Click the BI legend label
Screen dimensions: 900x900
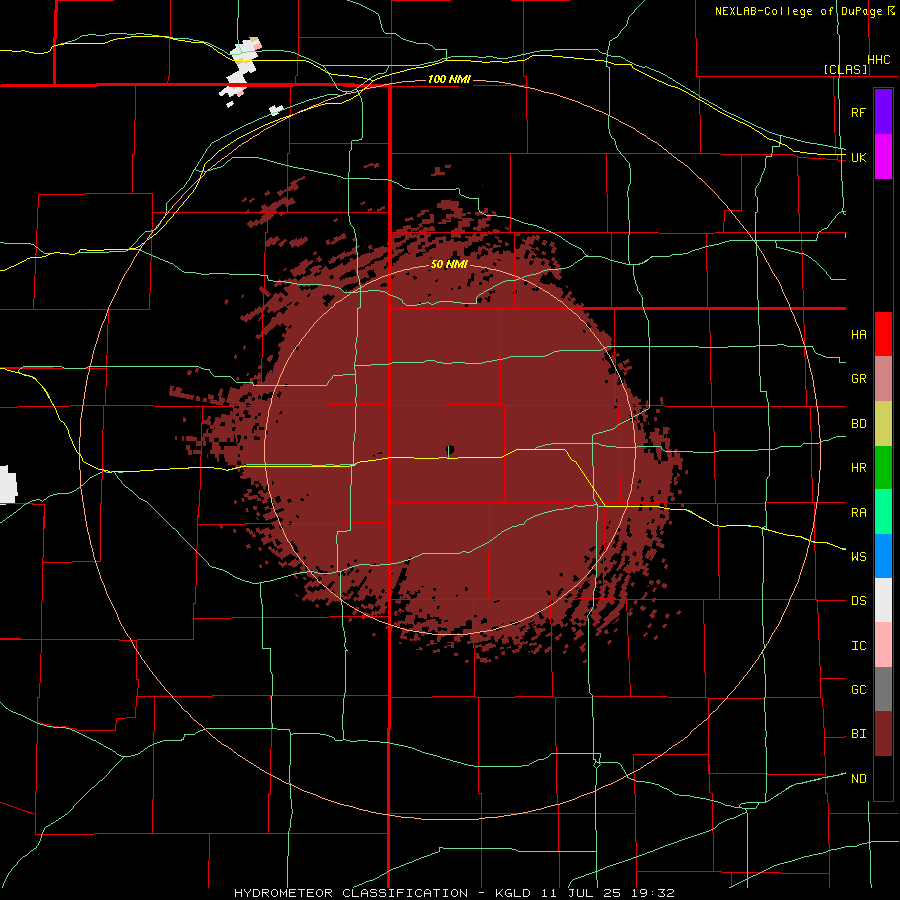point(858,734)
